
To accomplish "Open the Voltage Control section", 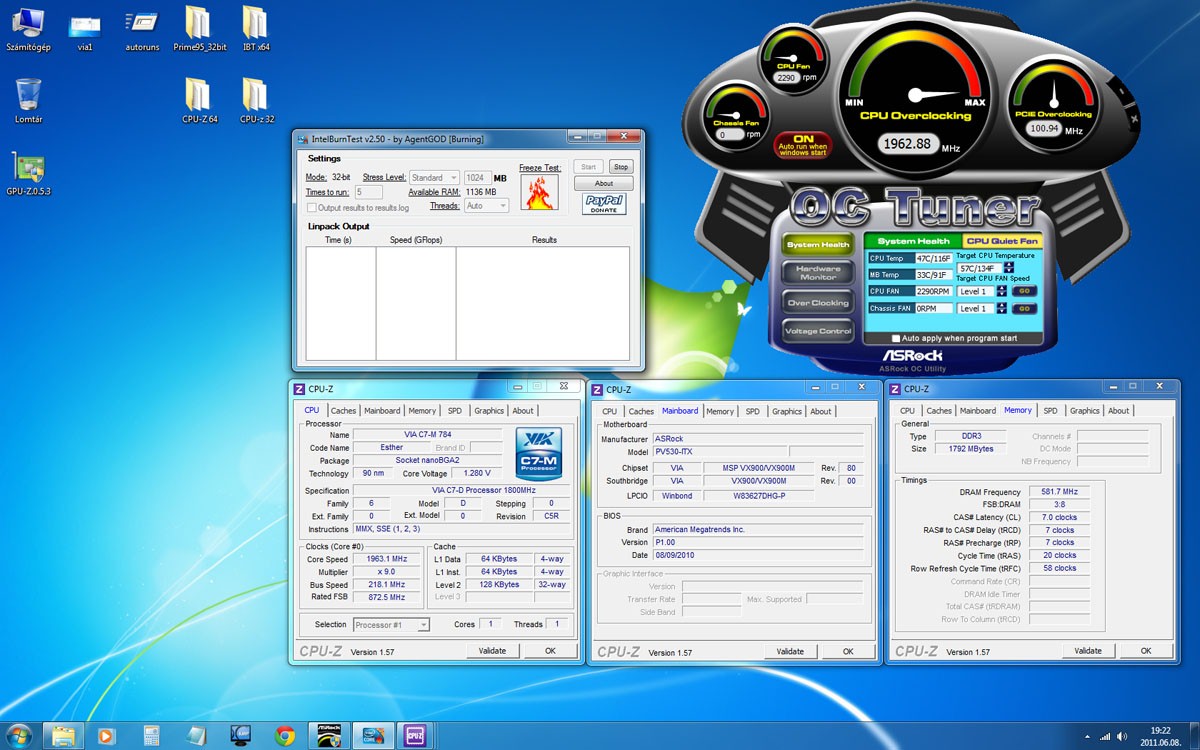I will point(818,331).
